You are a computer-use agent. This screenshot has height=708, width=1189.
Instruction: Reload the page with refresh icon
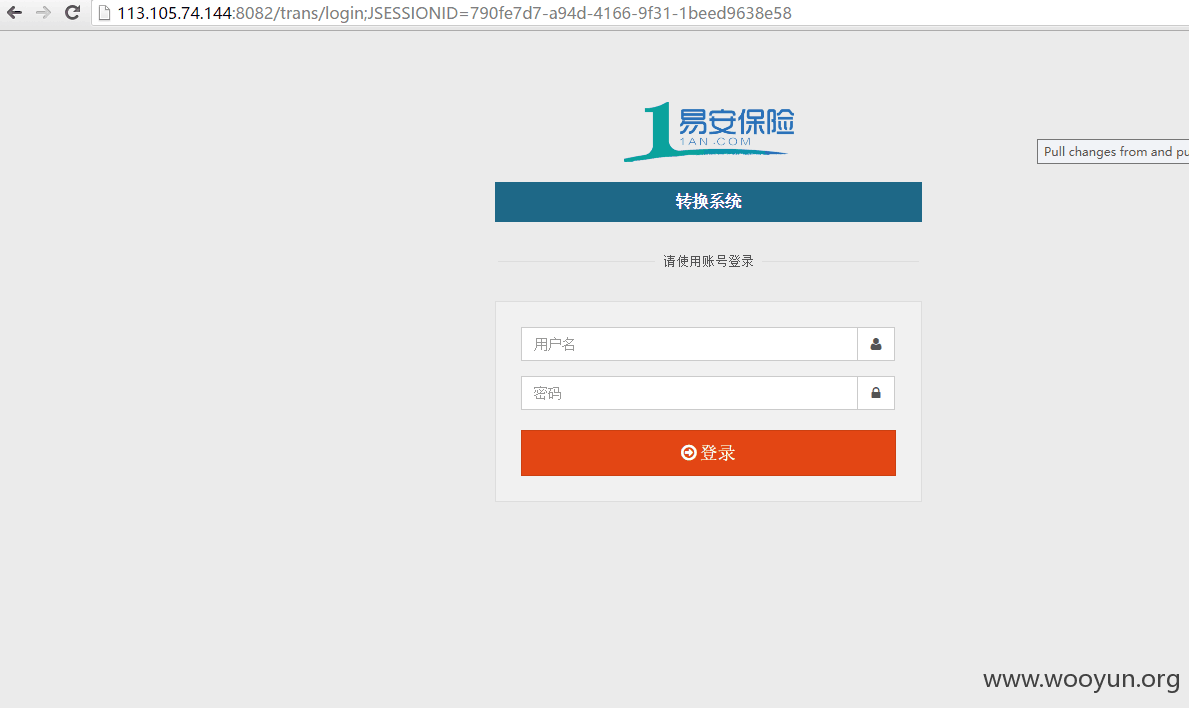point(72,13)
